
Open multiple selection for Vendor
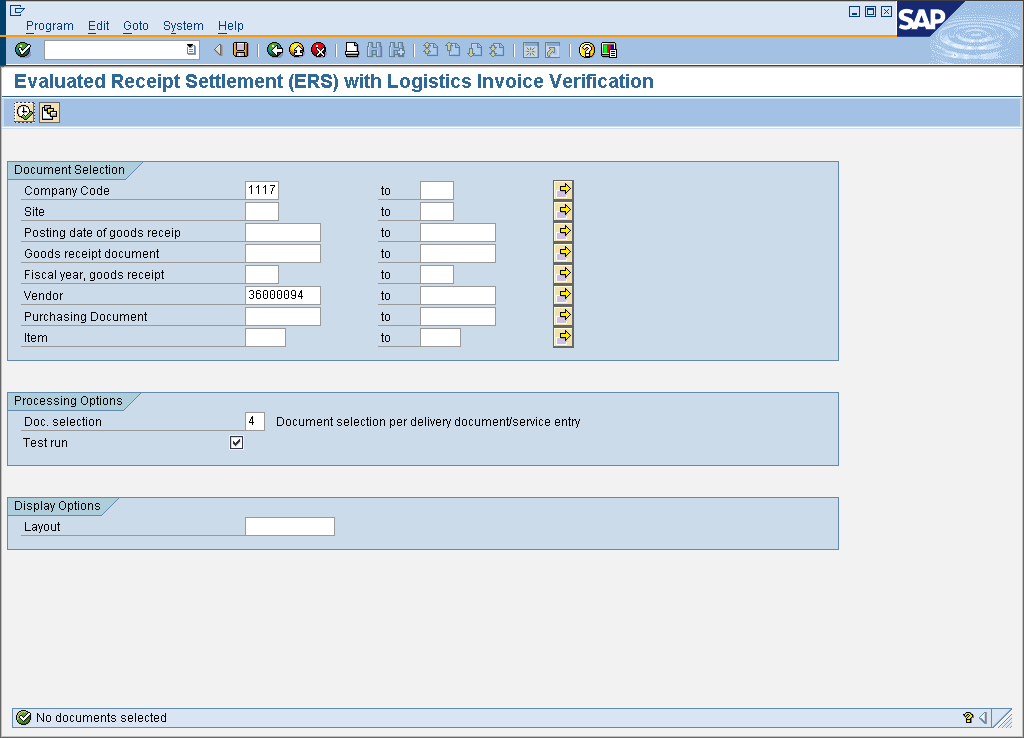coord(563,295)
